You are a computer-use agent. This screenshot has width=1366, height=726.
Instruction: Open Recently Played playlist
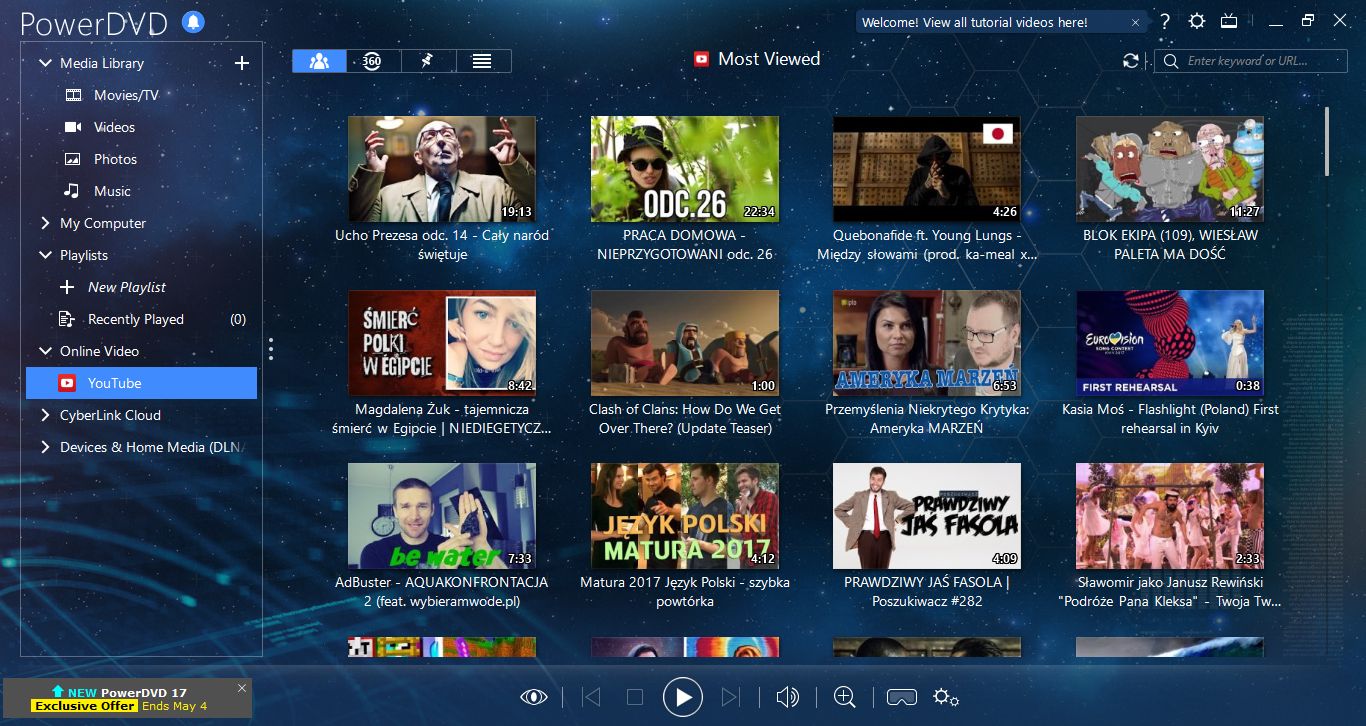(x=136, y=319)
